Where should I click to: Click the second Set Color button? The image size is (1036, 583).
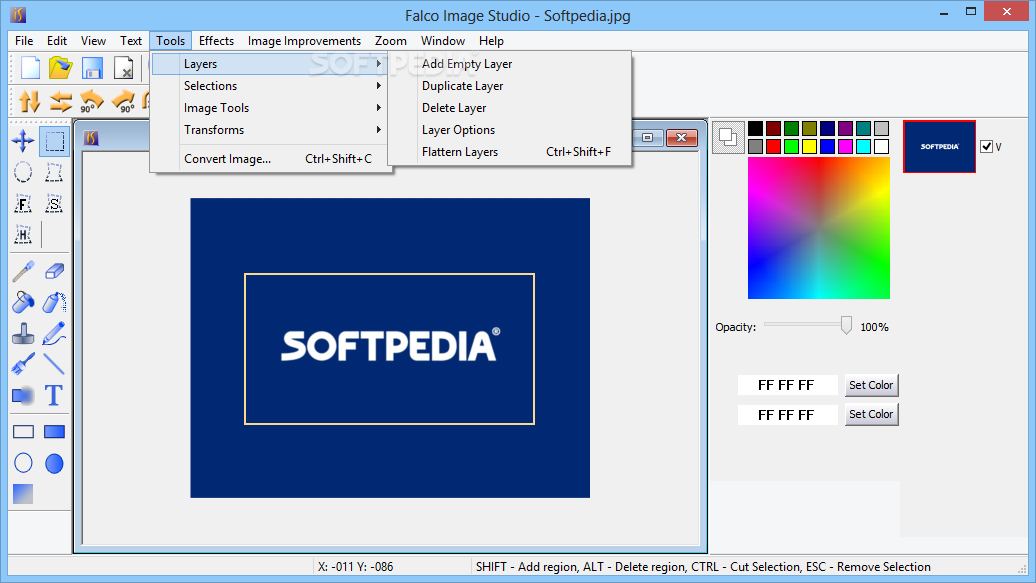(871, 414)
